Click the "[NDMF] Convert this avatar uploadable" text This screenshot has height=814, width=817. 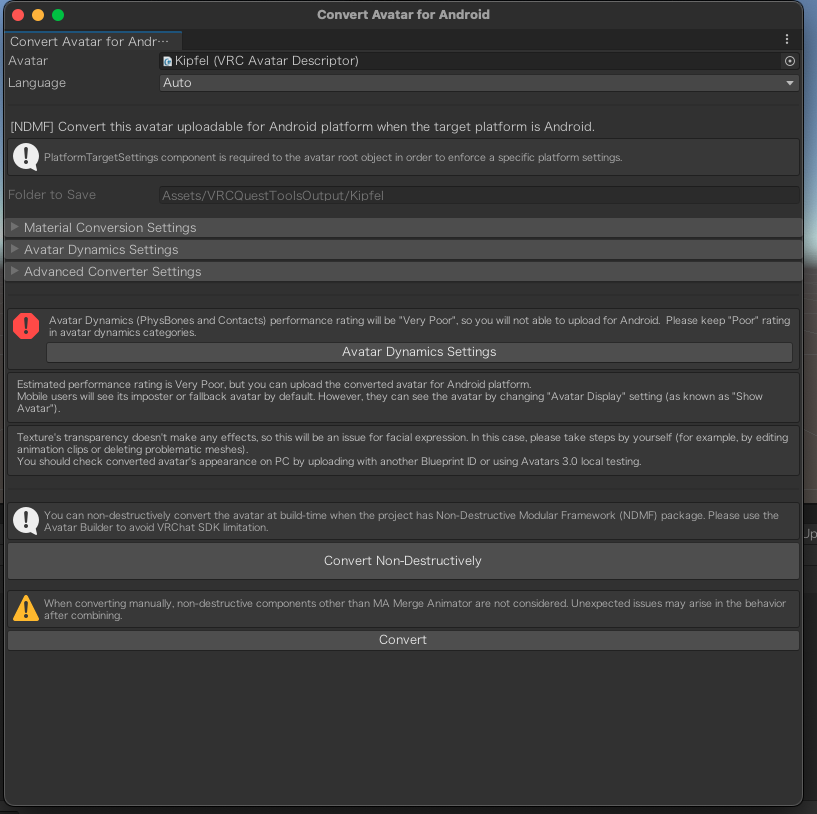(x=302, y=127)
